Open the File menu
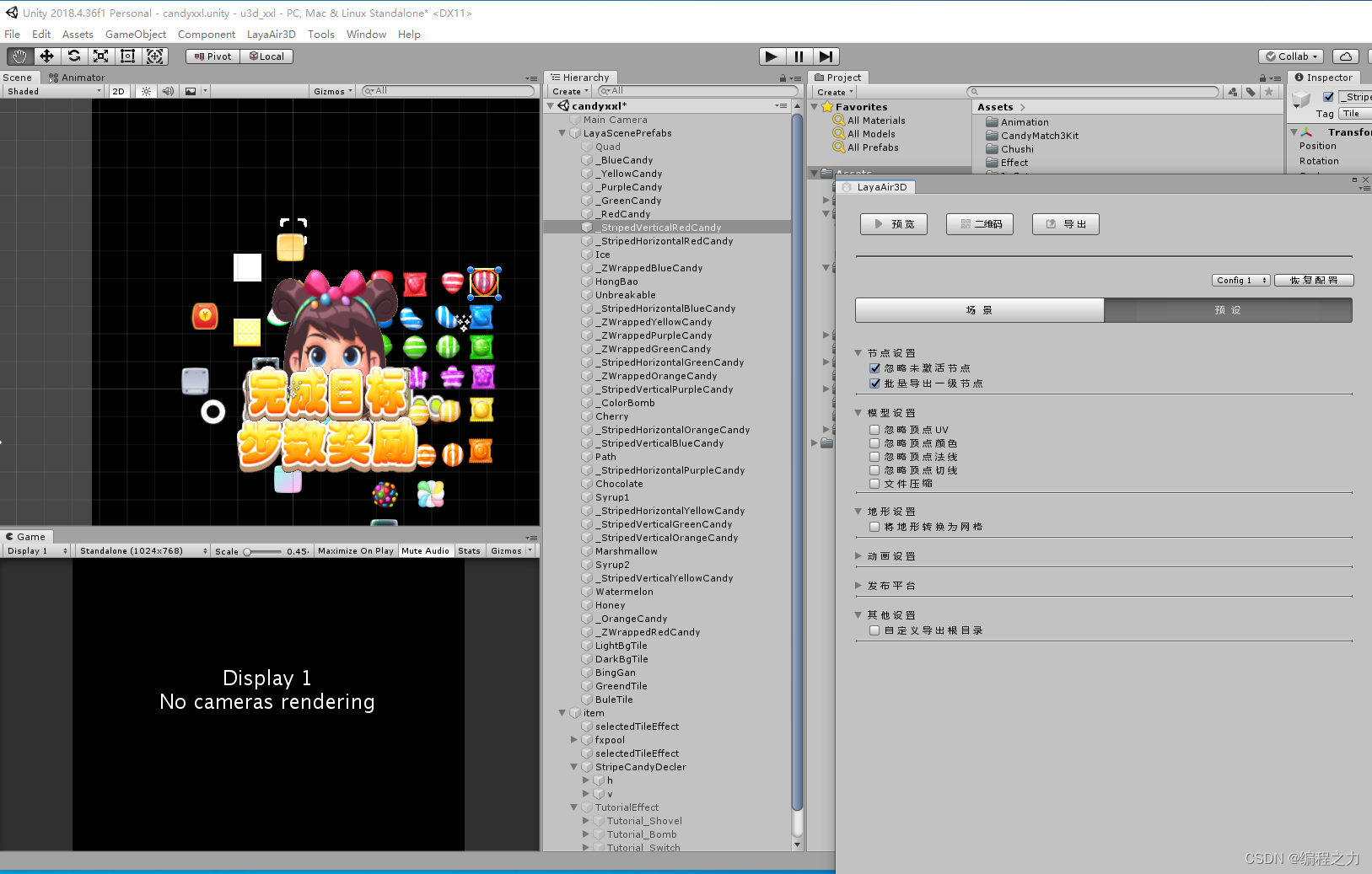The width and height of the screenshot is (1372, 874). click(x=13, y=35)
